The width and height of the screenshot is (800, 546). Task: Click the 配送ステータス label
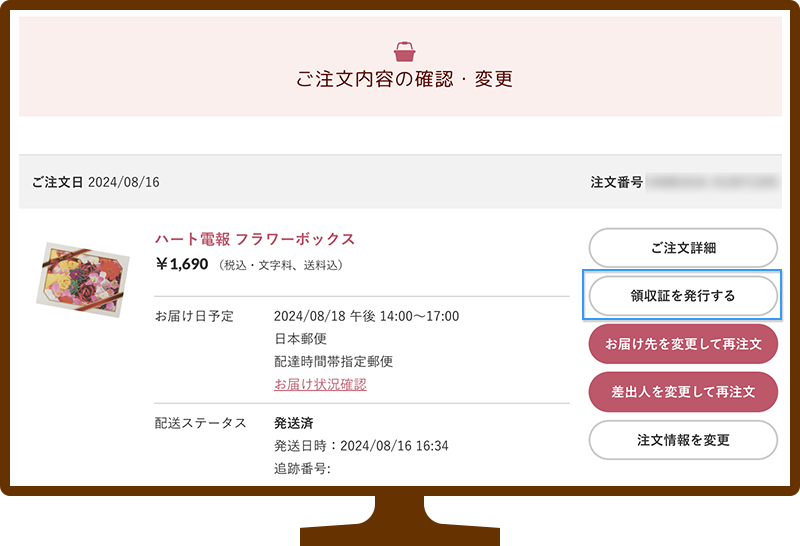tap(201, 423)
